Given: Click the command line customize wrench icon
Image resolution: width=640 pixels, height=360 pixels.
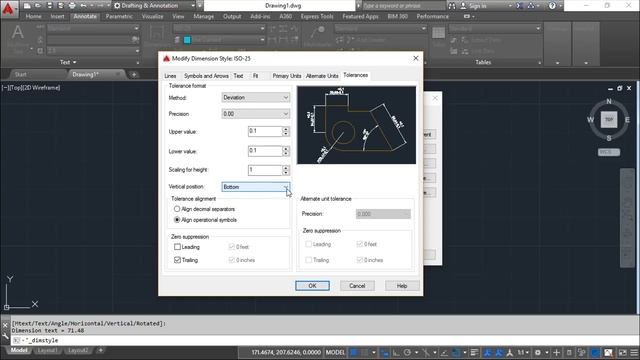Looking at the screenshot, I should pyautogui.click(x=5, y=336).
